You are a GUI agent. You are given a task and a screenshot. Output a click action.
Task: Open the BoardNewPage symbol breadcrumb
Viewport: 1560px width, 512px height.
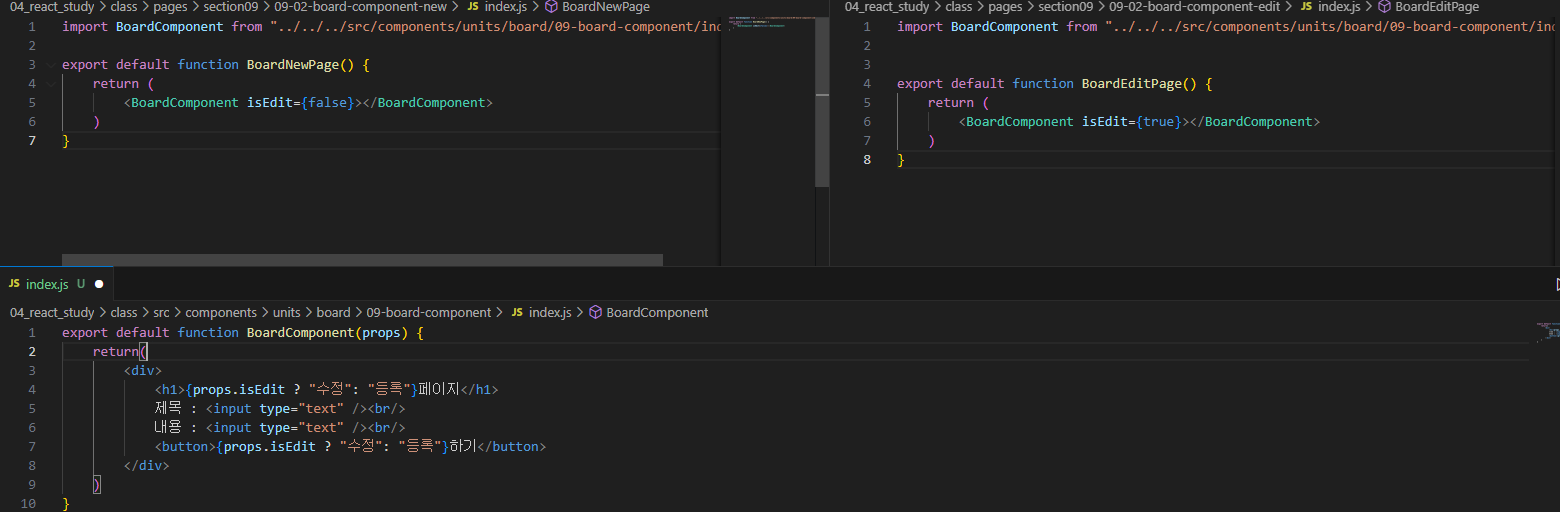click(606, 7)
